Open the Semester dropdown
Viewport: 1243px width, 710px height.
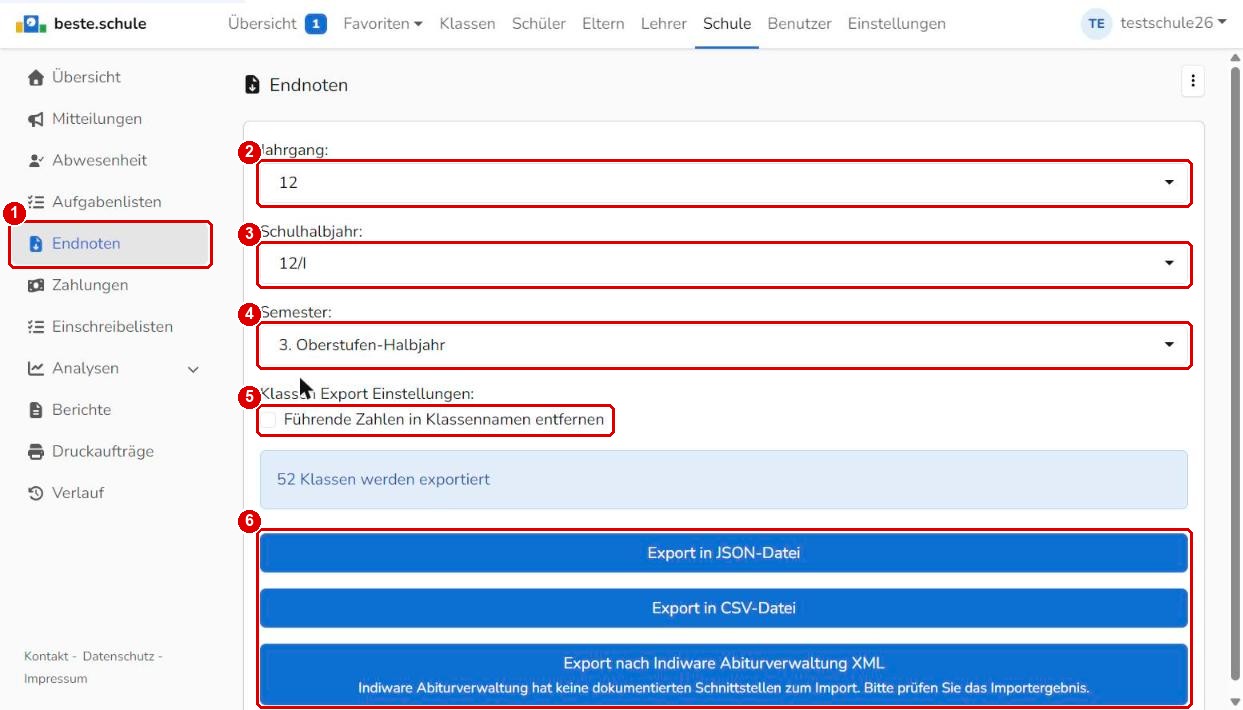[724, 345]
